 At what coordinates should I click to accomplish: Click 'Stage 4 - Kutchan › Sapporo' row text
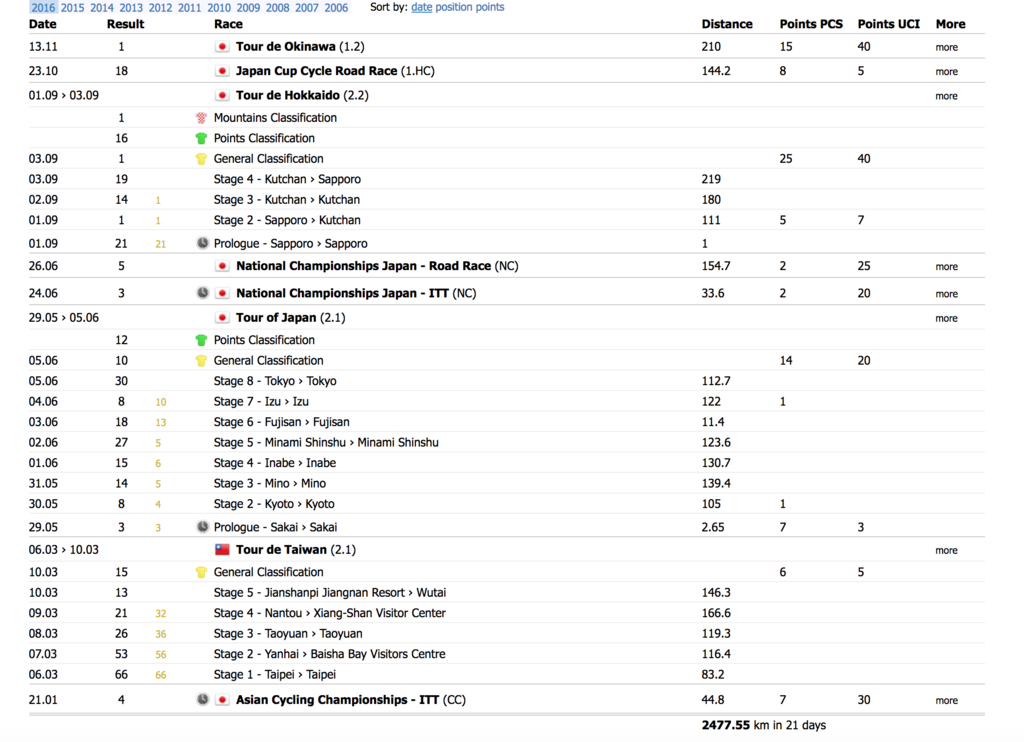[287, 180]
